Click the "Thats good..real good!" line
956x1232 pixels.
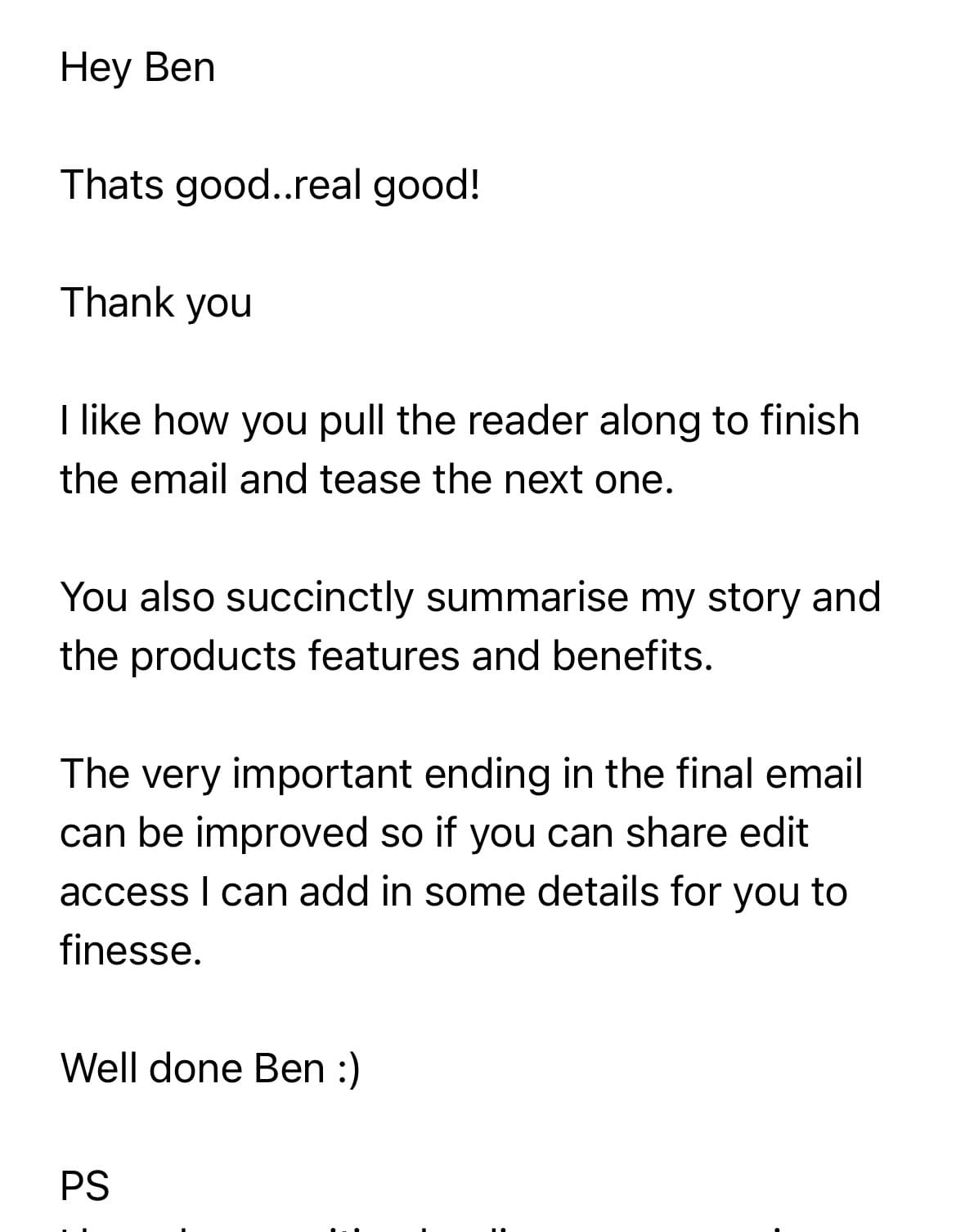point(270,185)
